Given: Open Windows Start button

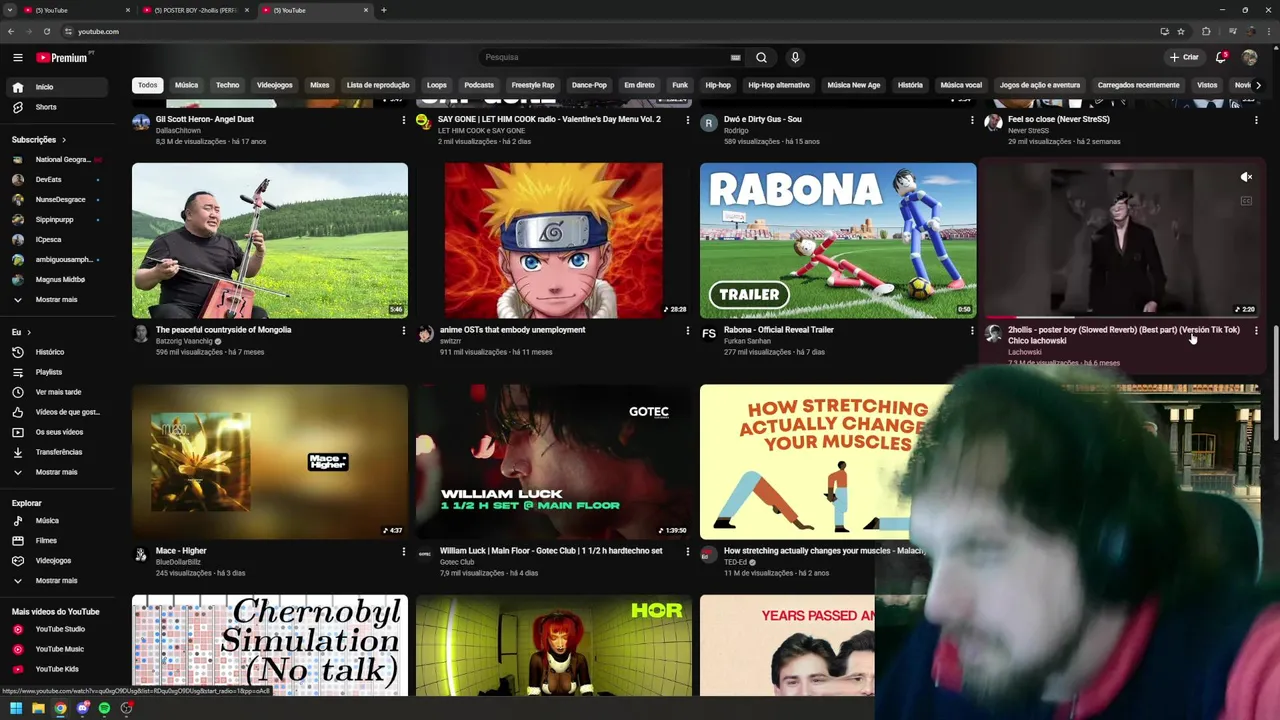Looking at the screenshot, I should [15, 708].
